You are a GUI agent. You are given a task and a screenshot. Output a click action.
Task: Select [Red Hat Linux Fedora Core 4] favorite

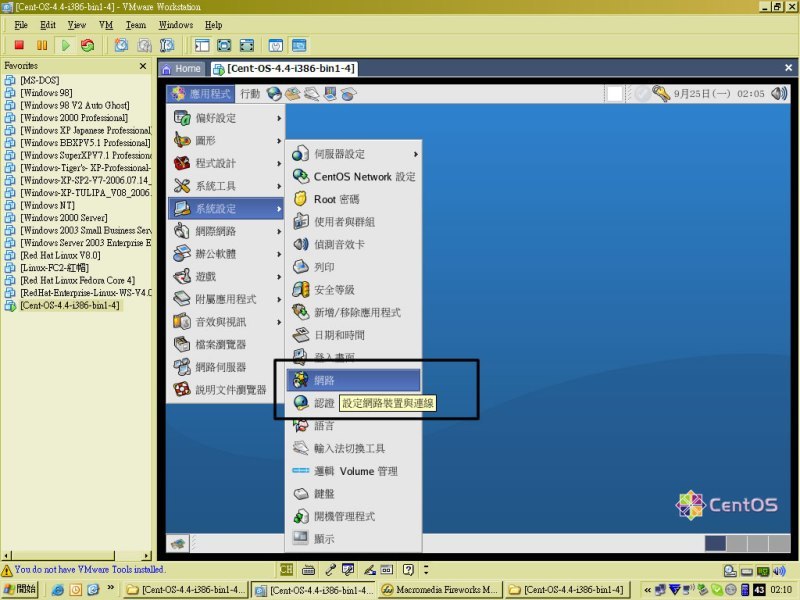pyautogui.click(x=77, y=280)
